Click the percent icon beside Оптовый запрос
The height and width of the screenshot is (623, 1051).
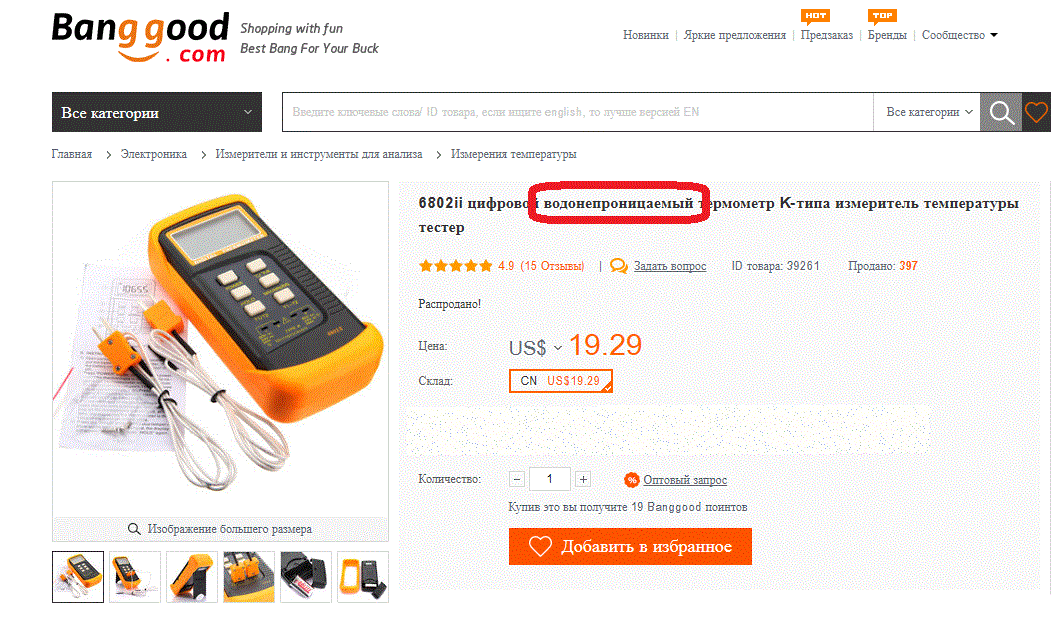tap(631, 480)
